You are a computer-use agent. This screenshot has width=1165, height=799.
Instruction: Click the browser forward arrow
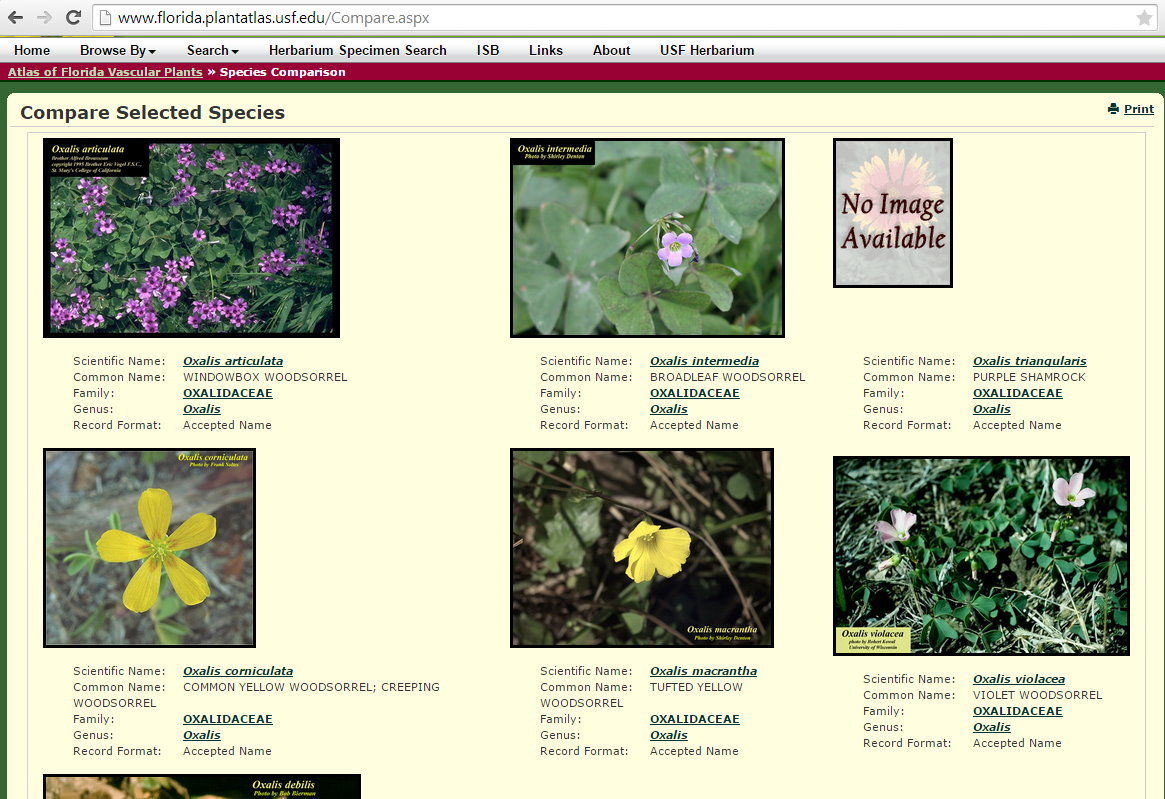pyautogui.click(x=44, y=18)
